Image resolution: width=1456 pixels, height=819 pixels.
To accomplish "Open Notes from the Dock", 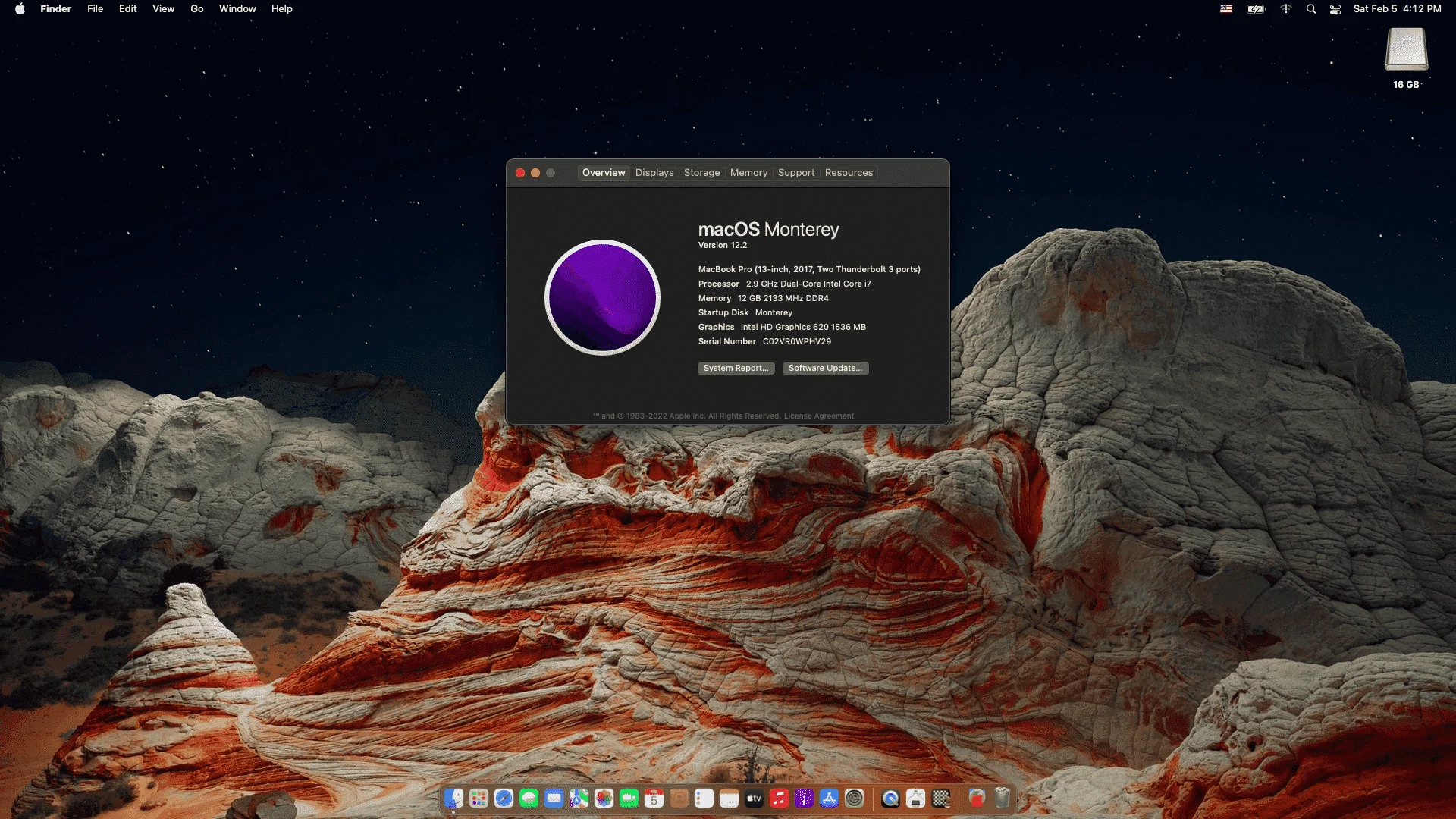I will tap(729, 798).
